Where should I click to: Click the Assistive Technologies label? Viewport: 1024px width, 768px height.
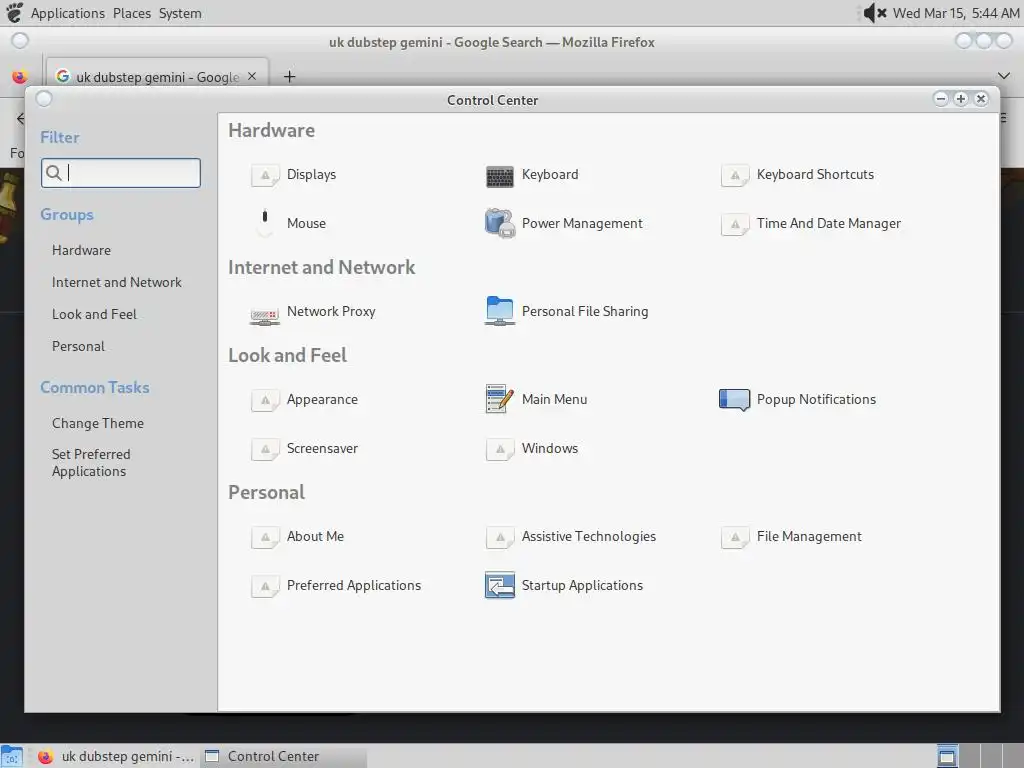(x=588, y=536)
